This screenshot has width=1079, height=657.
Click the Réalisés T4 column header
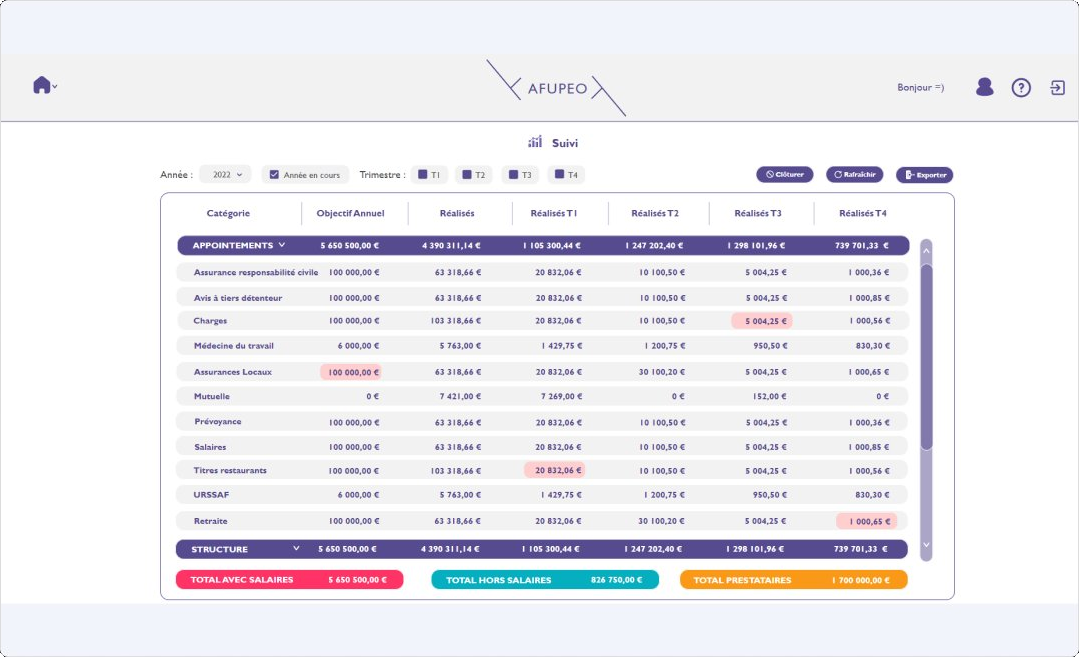[x=863, y=213]
